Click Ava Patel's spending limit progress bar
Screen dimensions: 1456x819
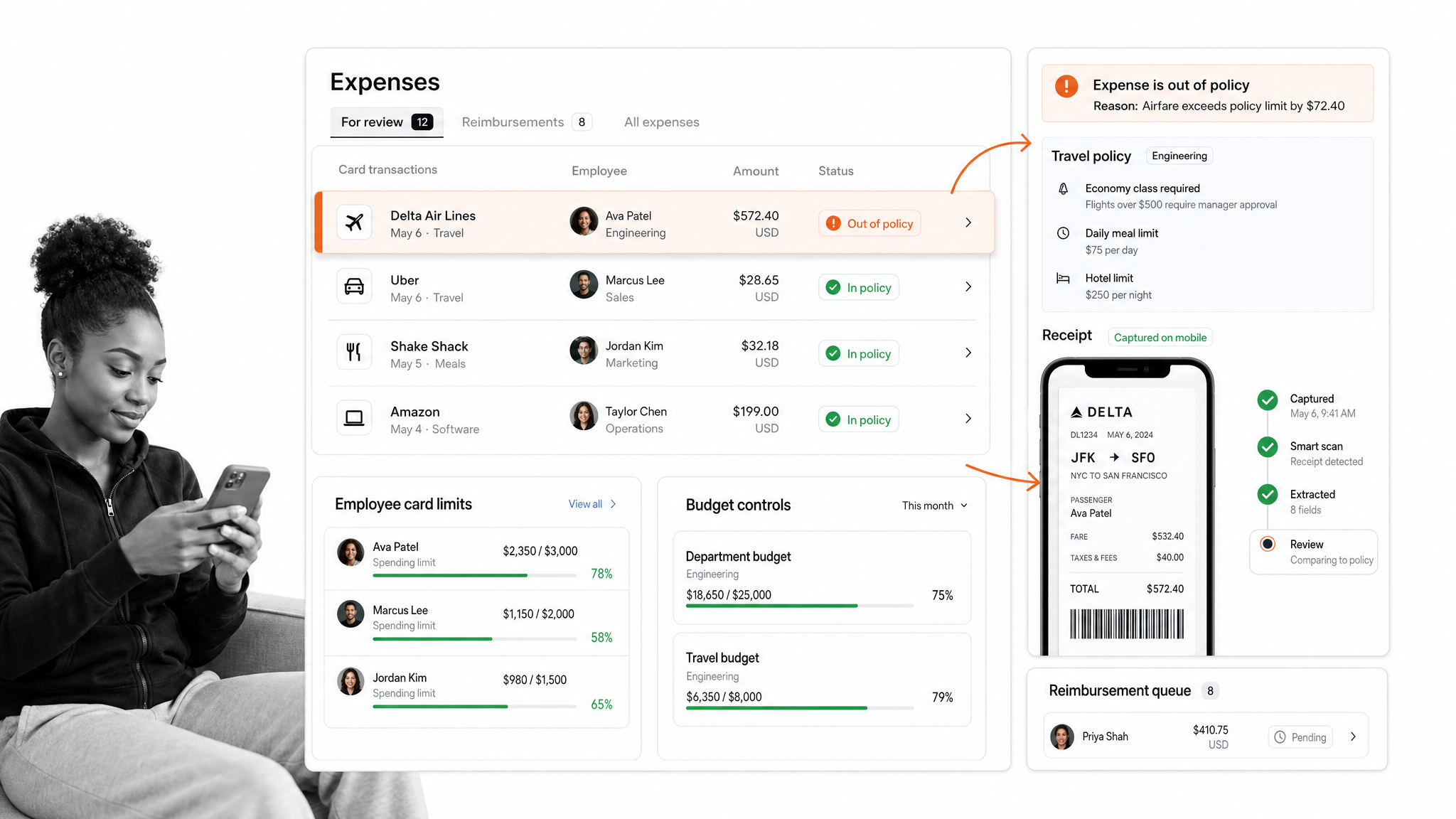pos(474,575)
